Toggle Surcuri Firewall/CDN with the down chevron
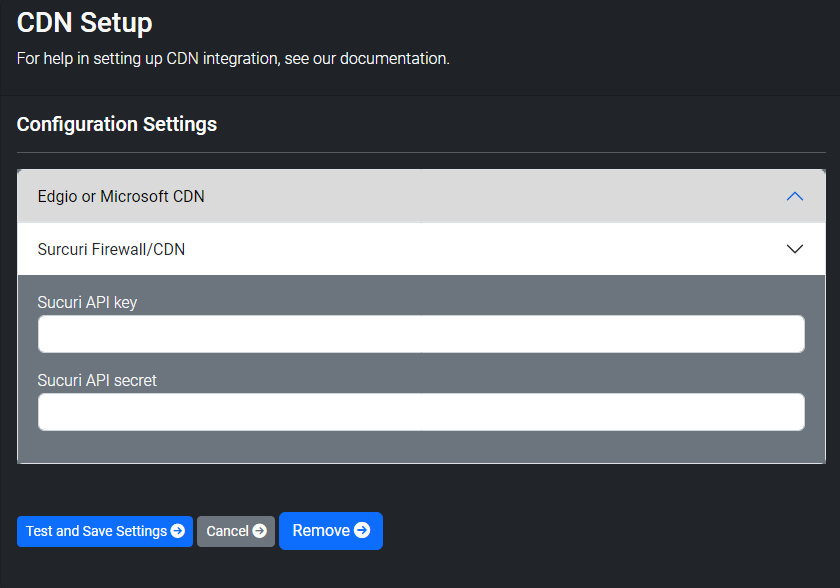This screenshot has height=588, width=840. 794,249
